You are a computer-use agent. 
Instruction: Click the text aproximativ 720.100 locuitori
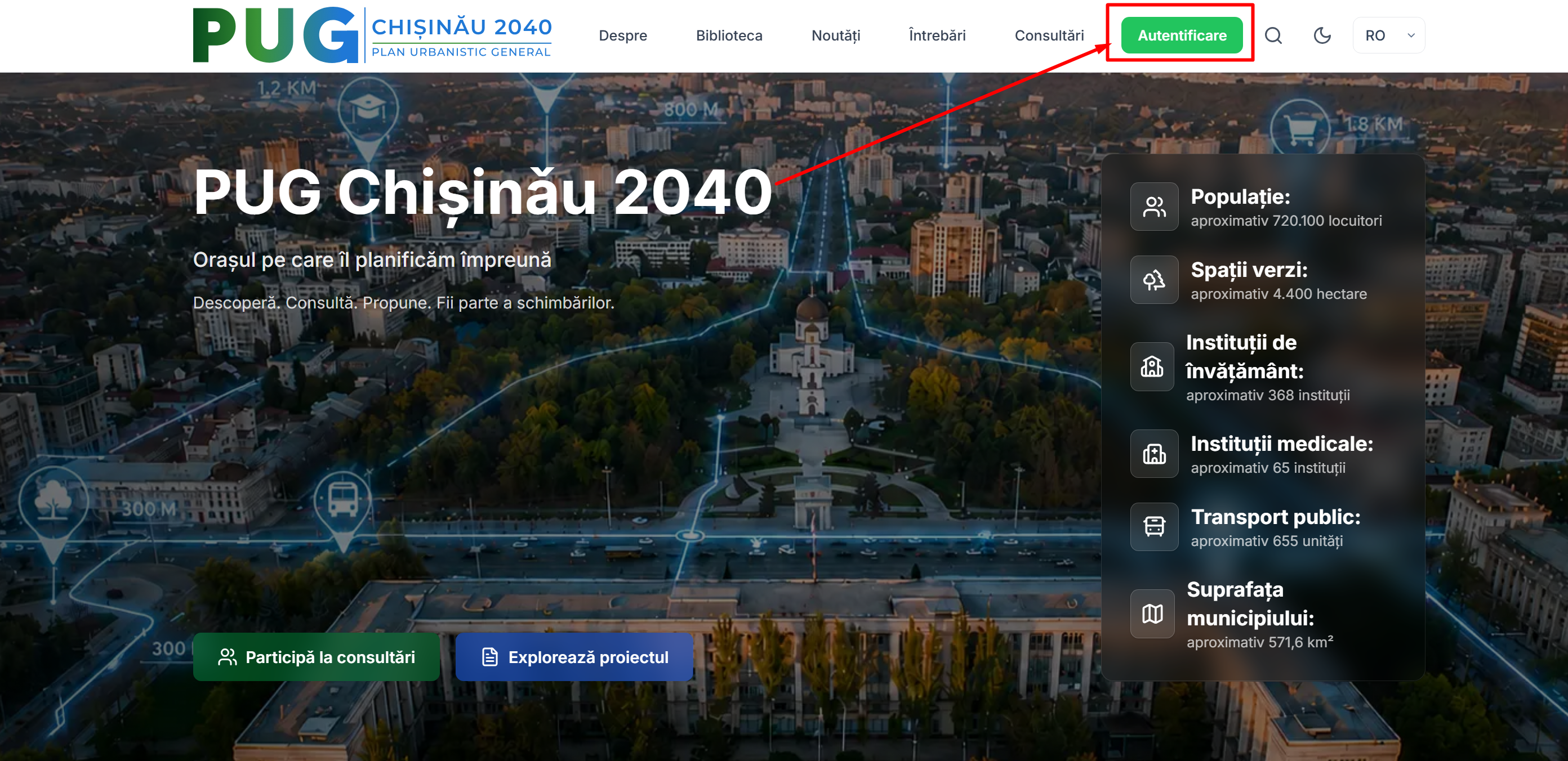[1286, 221]
